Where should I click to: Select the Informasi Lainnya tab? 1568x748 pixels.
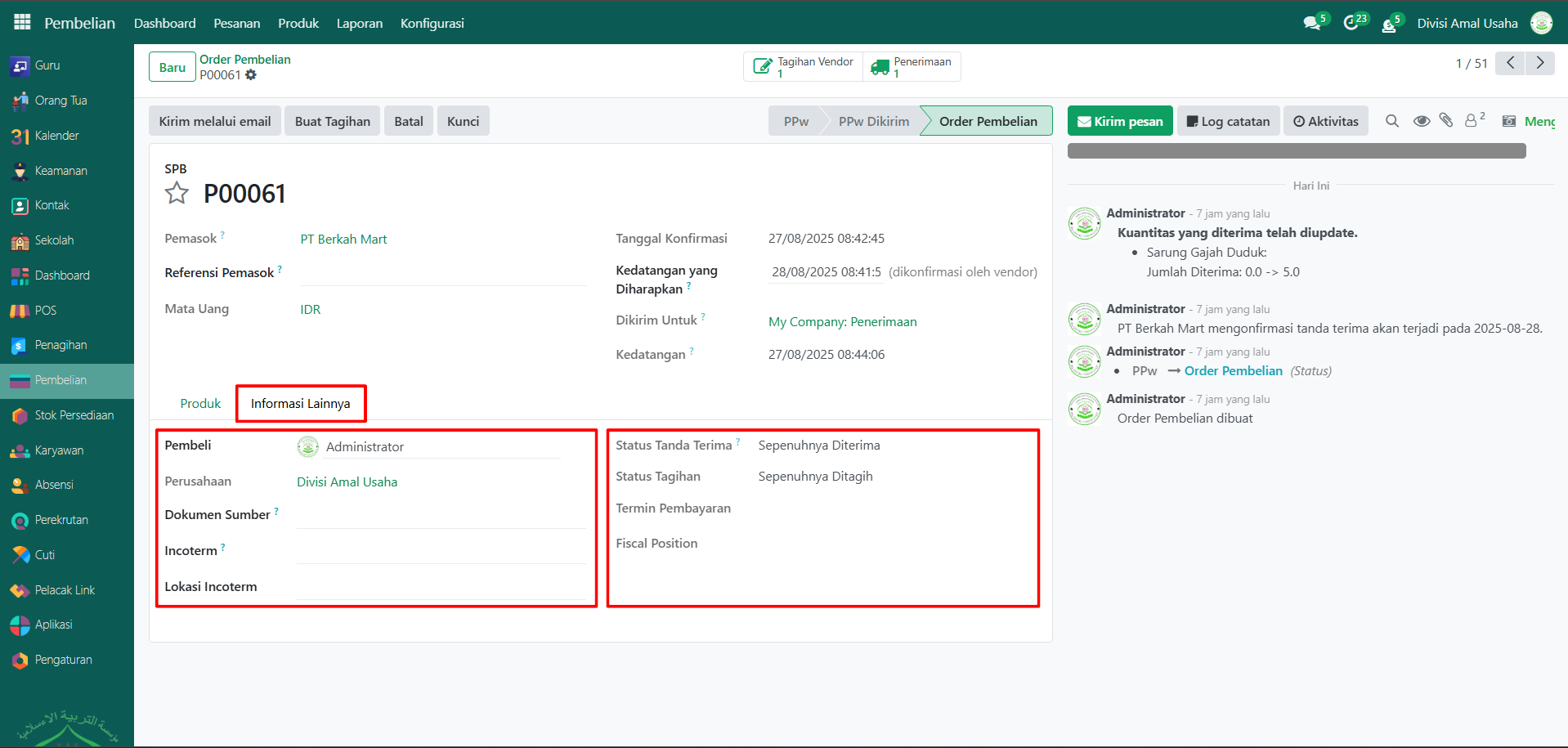300,404
